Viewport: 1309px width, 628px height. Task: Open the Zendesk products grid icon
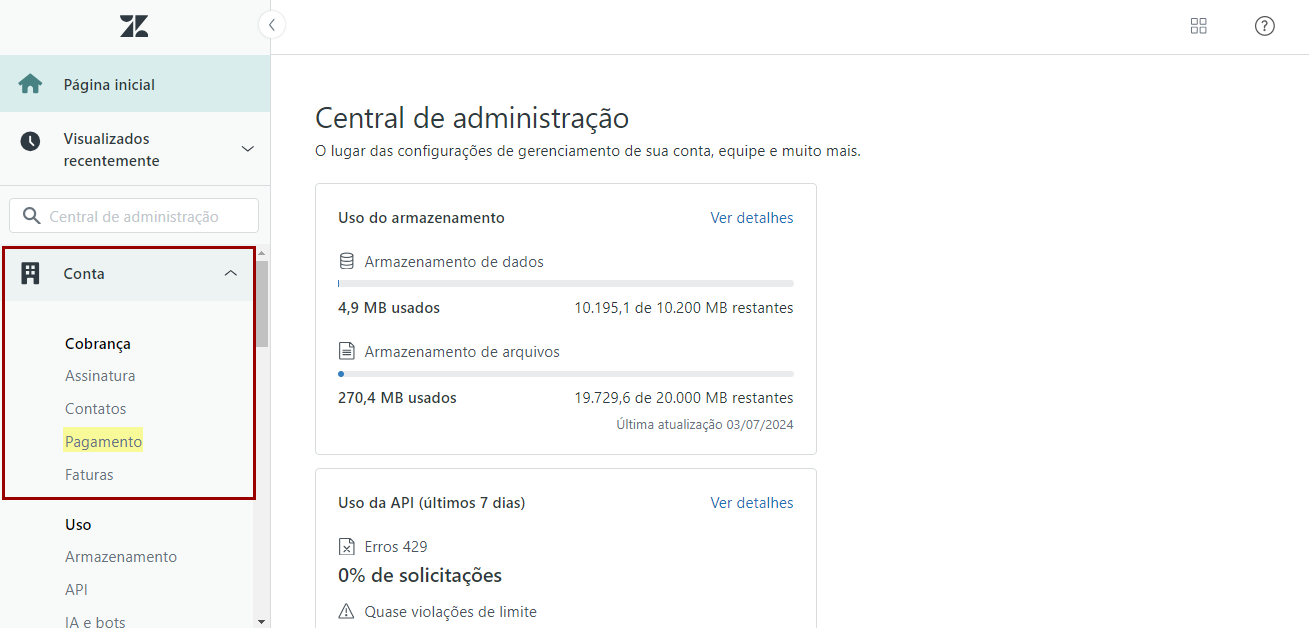[x=1198, y=27]
